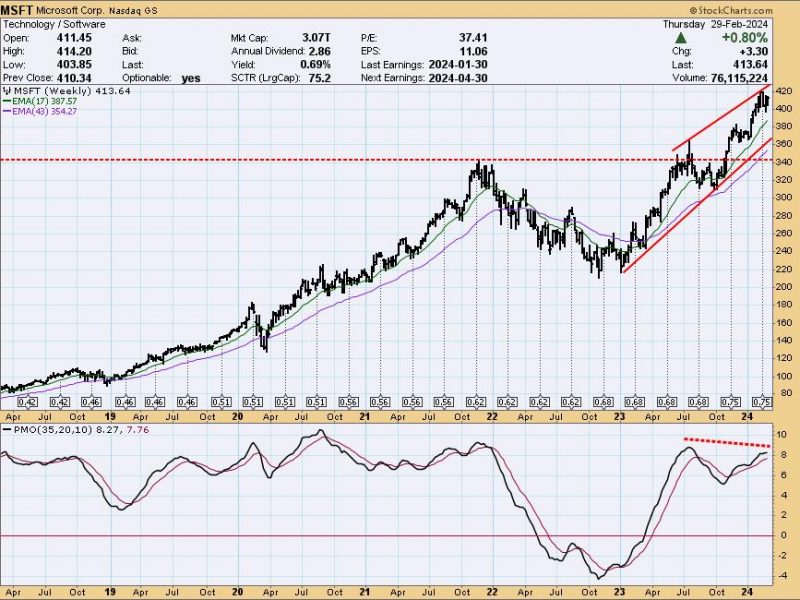Viewport: 800px width, 600px height.
Task: Select the +0.80% percent change
Action: point(744,38)
